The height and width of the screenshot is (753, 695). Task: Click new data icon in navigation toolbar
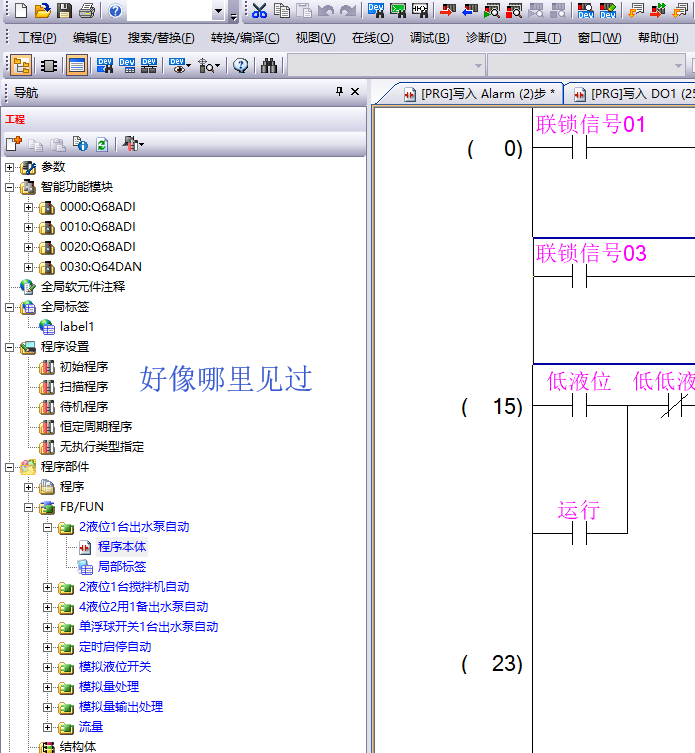point(13,144)
